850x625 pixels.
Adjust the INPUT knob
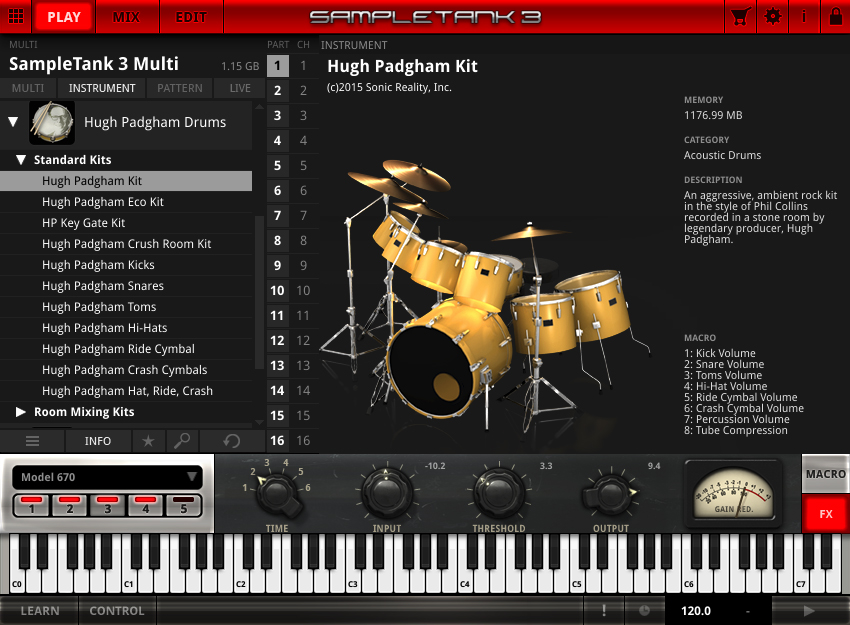click(387, 492)
